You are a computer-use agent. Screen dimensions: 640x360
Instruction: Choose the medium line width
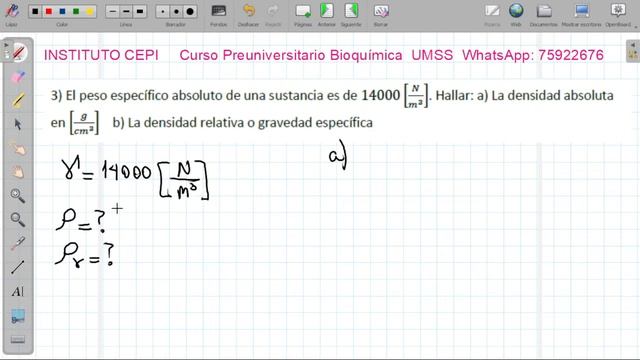(126, 11)
